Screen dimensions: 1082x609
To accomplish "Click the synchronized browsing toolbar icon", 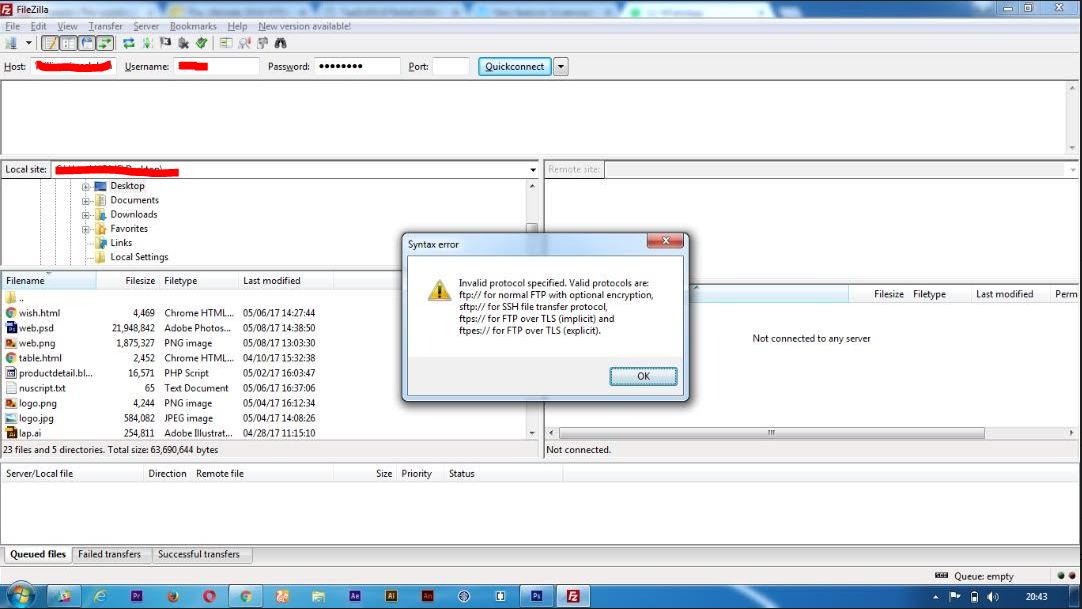I will tap(262, 43).
